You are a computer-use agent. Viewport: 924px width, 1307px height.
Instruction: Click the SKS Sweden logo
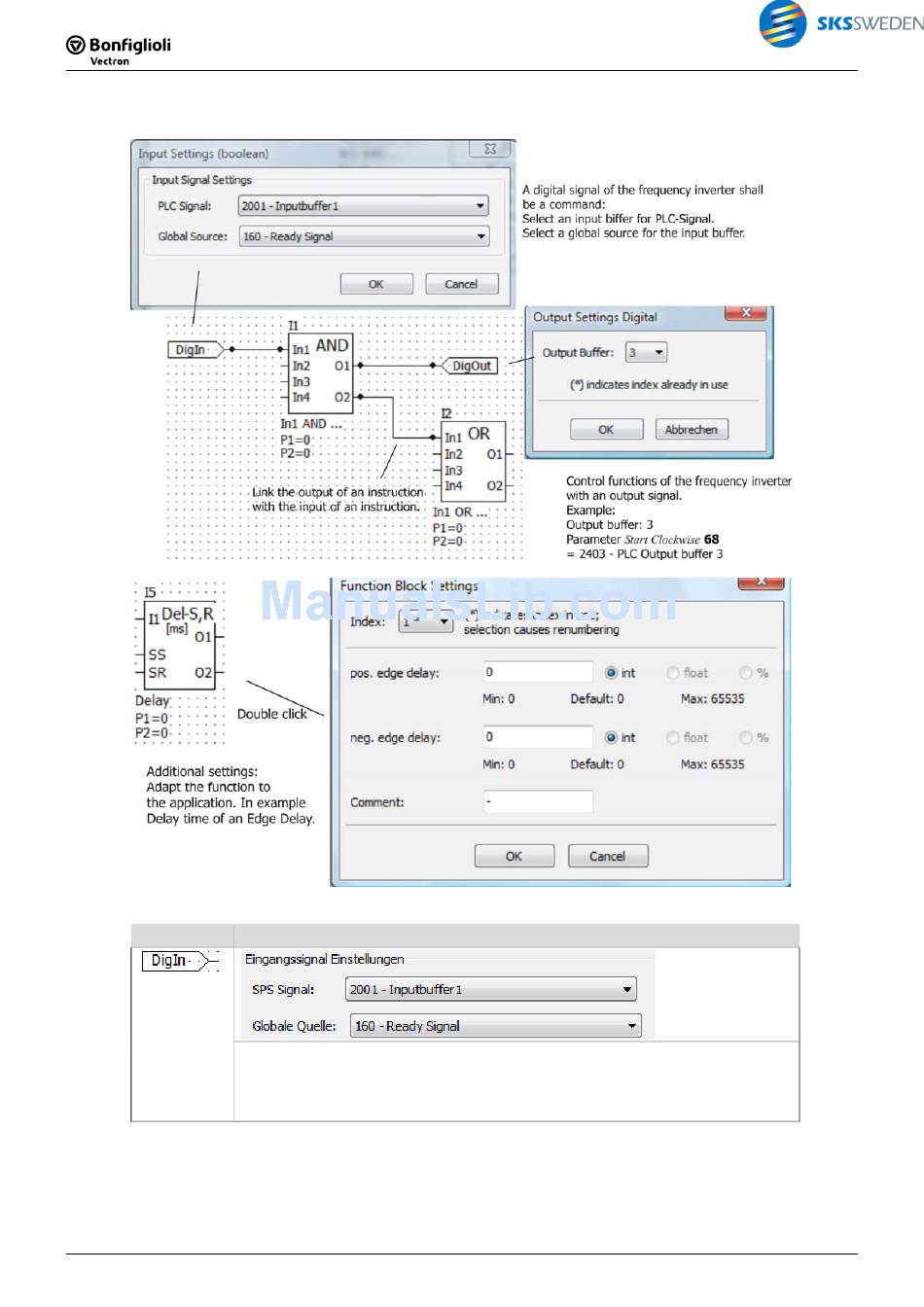pos(841,22)
